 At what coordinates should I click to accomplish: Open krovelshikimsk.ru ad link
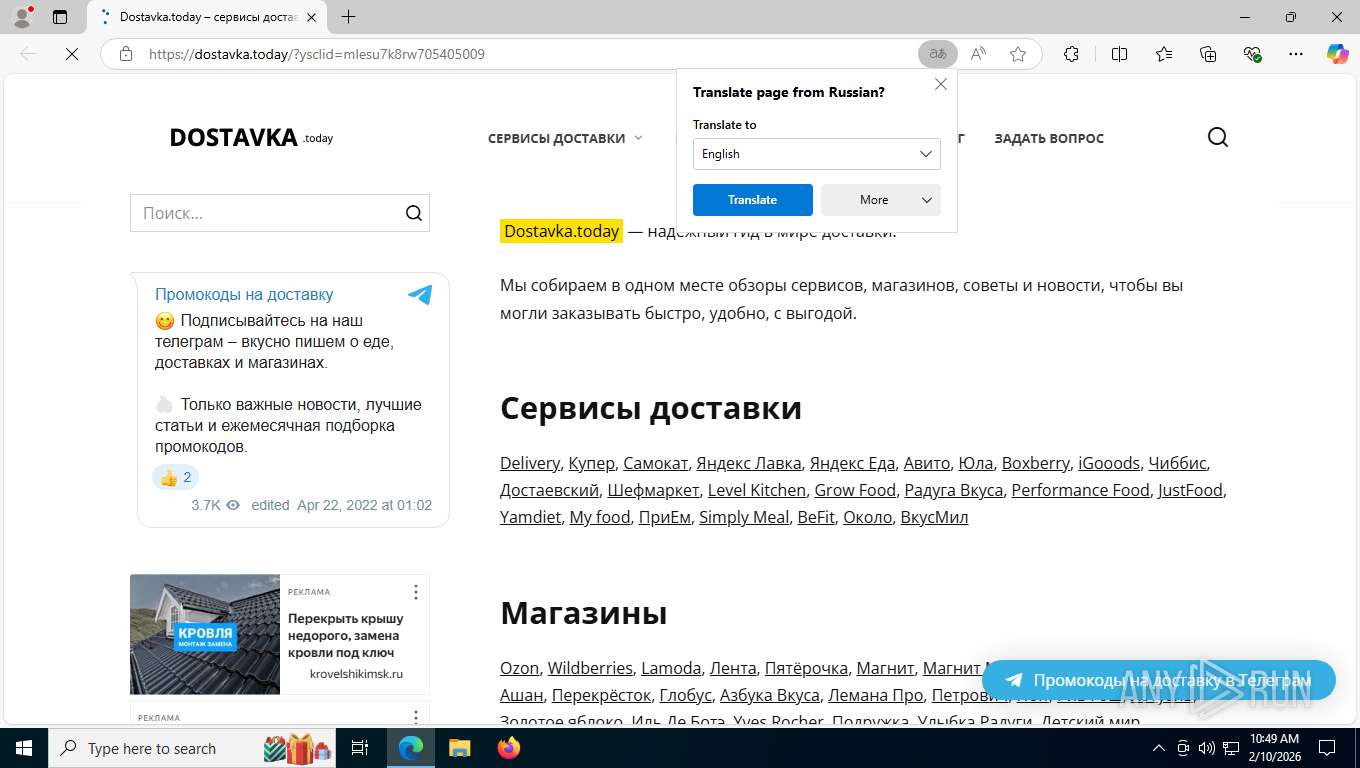(x=356, y=674)
